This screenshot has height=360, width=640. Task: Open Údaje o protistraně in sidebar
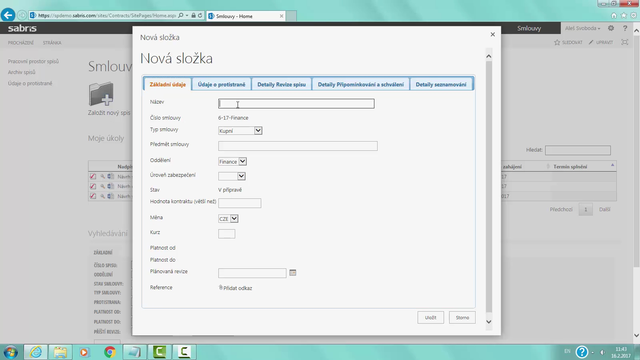point(30,83)
